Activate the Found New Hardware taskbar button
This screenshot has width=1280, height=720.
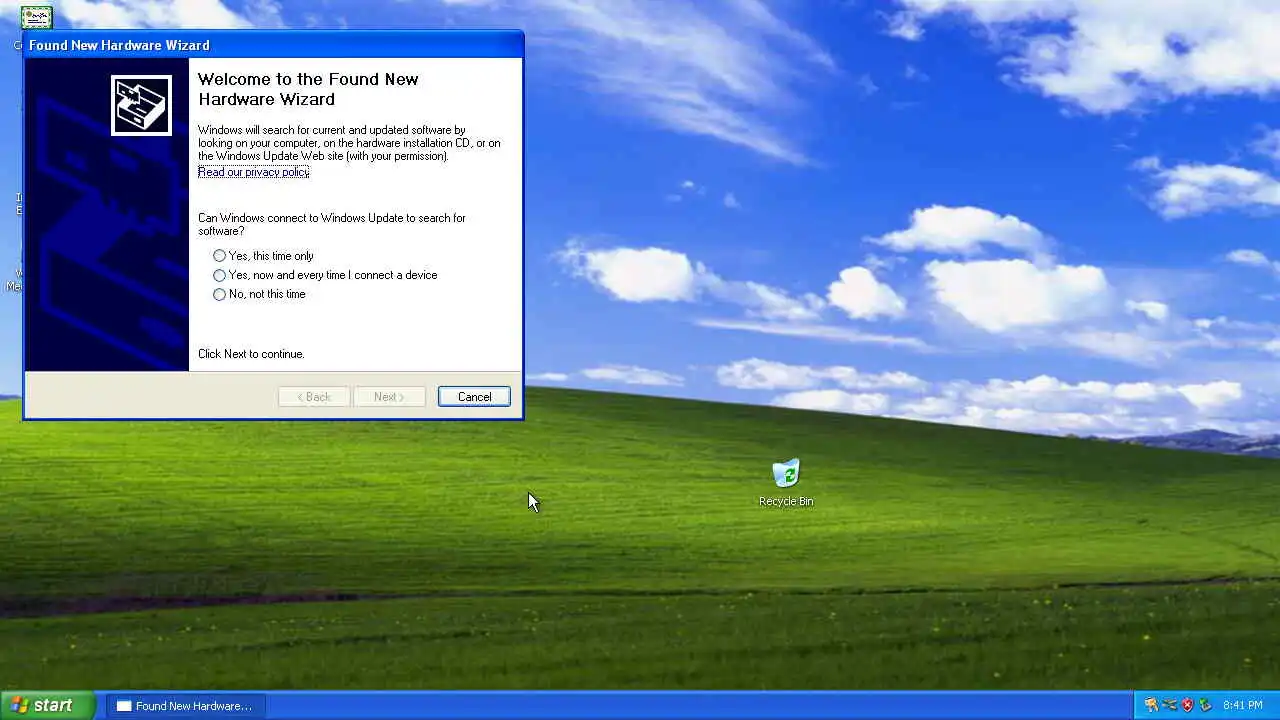click(186, 706)
